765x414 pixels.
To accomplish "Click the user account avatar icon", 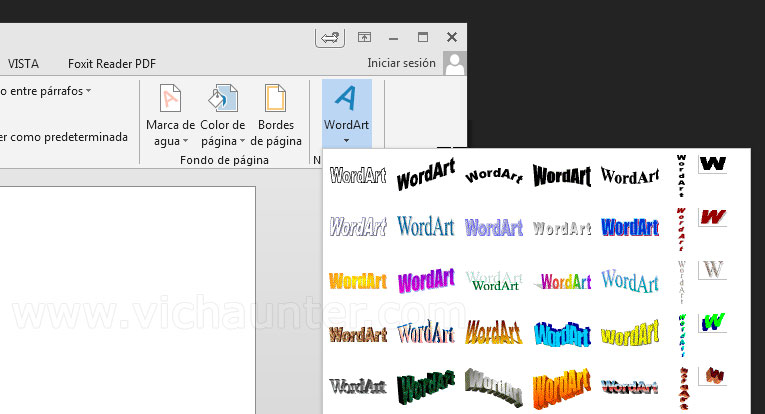I will tap(455, 63).
